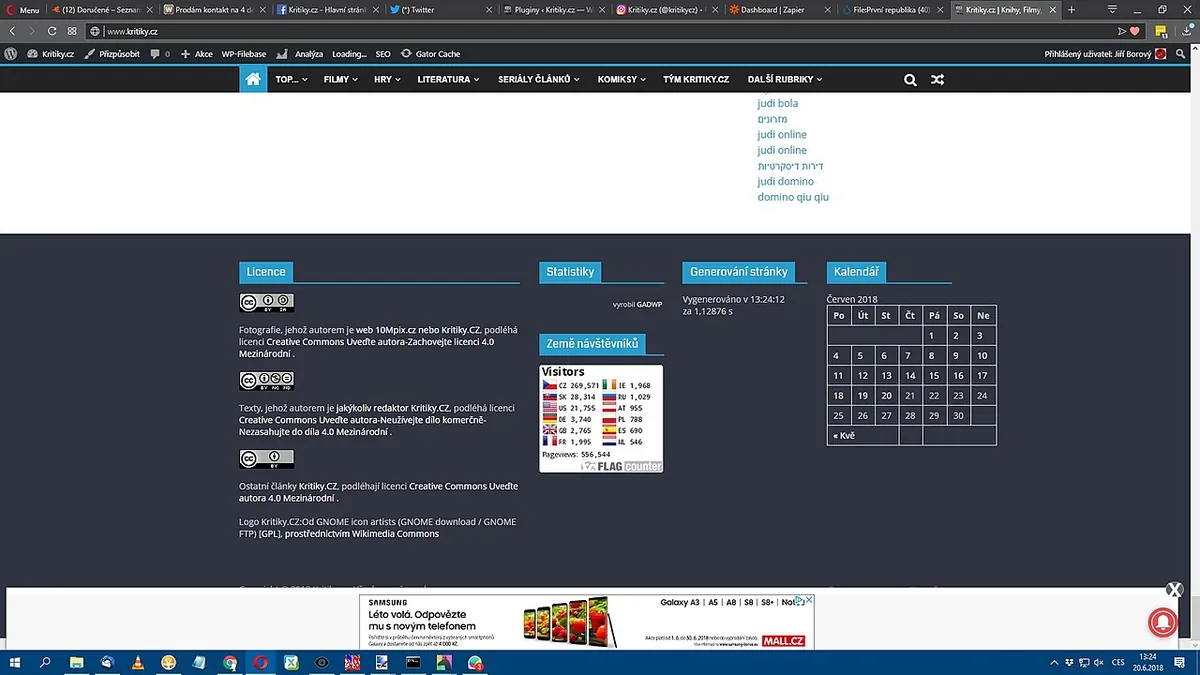1200x675 pixels.
Task: Open Gator Cache in the admin bar
Action: (431, 54)
